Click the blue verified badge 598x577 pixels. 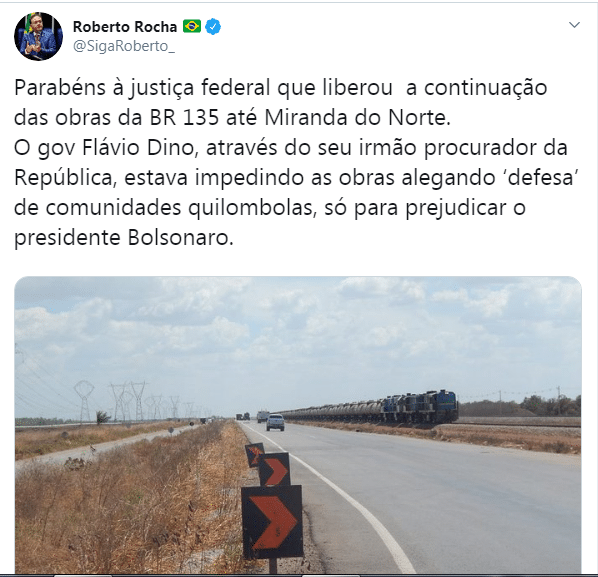[x=213, y=27]
